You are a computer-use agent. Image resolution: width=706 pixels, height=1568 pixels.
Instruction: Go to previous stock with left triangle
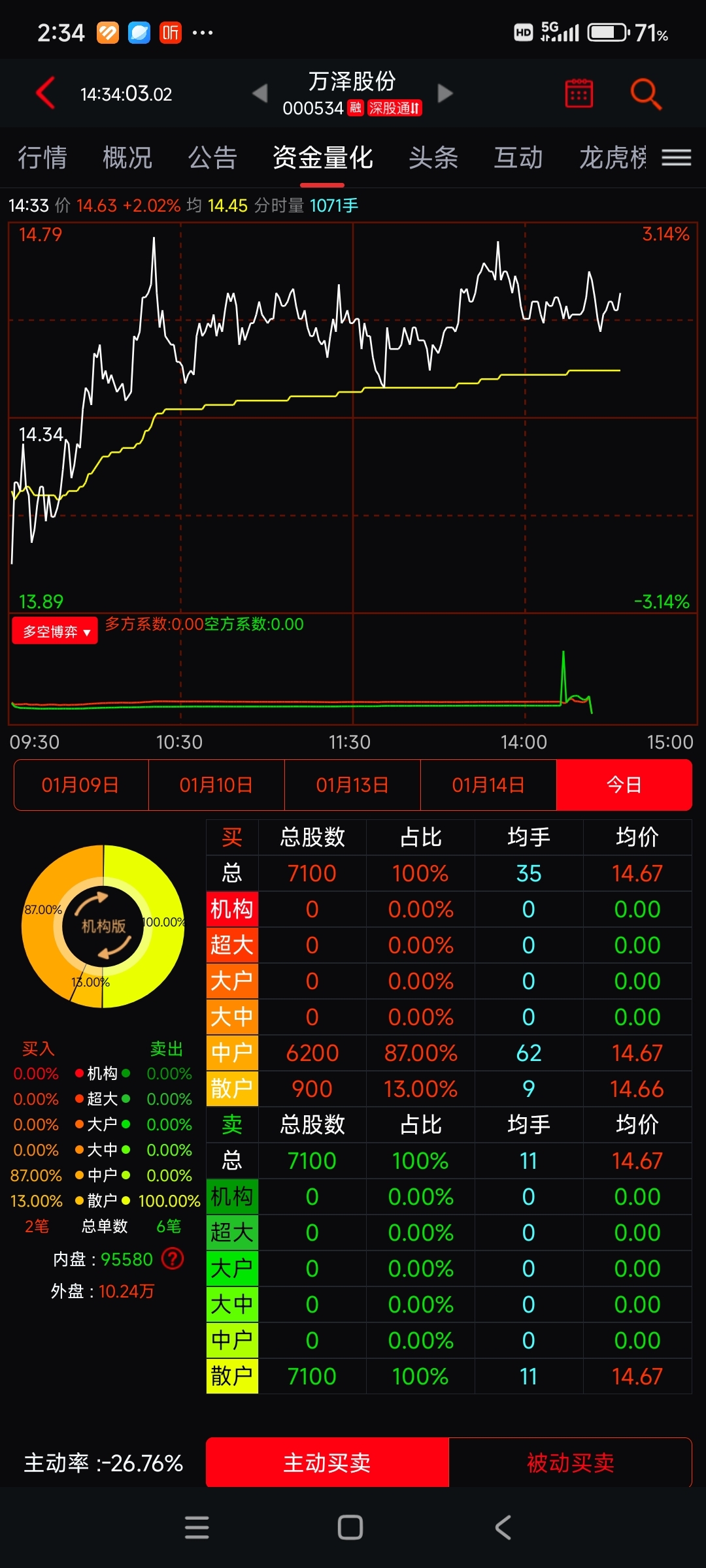coord(260,93)
